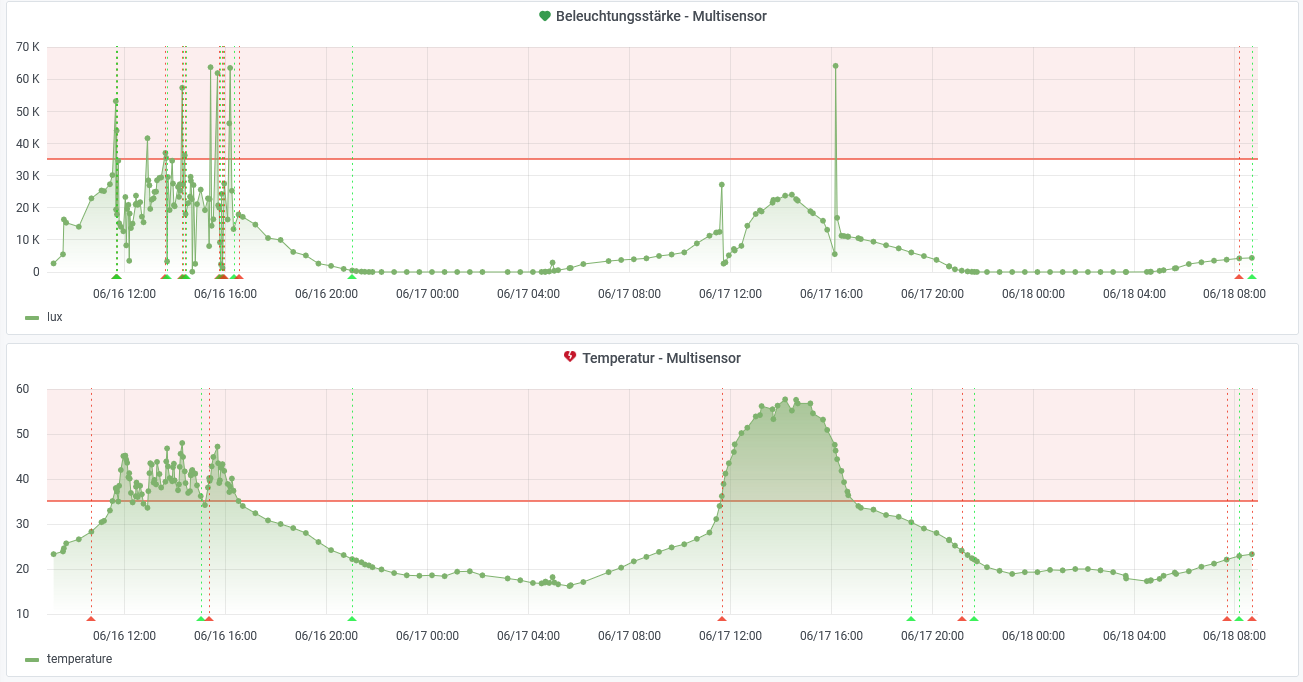
Task: Click the 06/16 12:00 x-axis label in lux panel
Action: click(125, 294)
